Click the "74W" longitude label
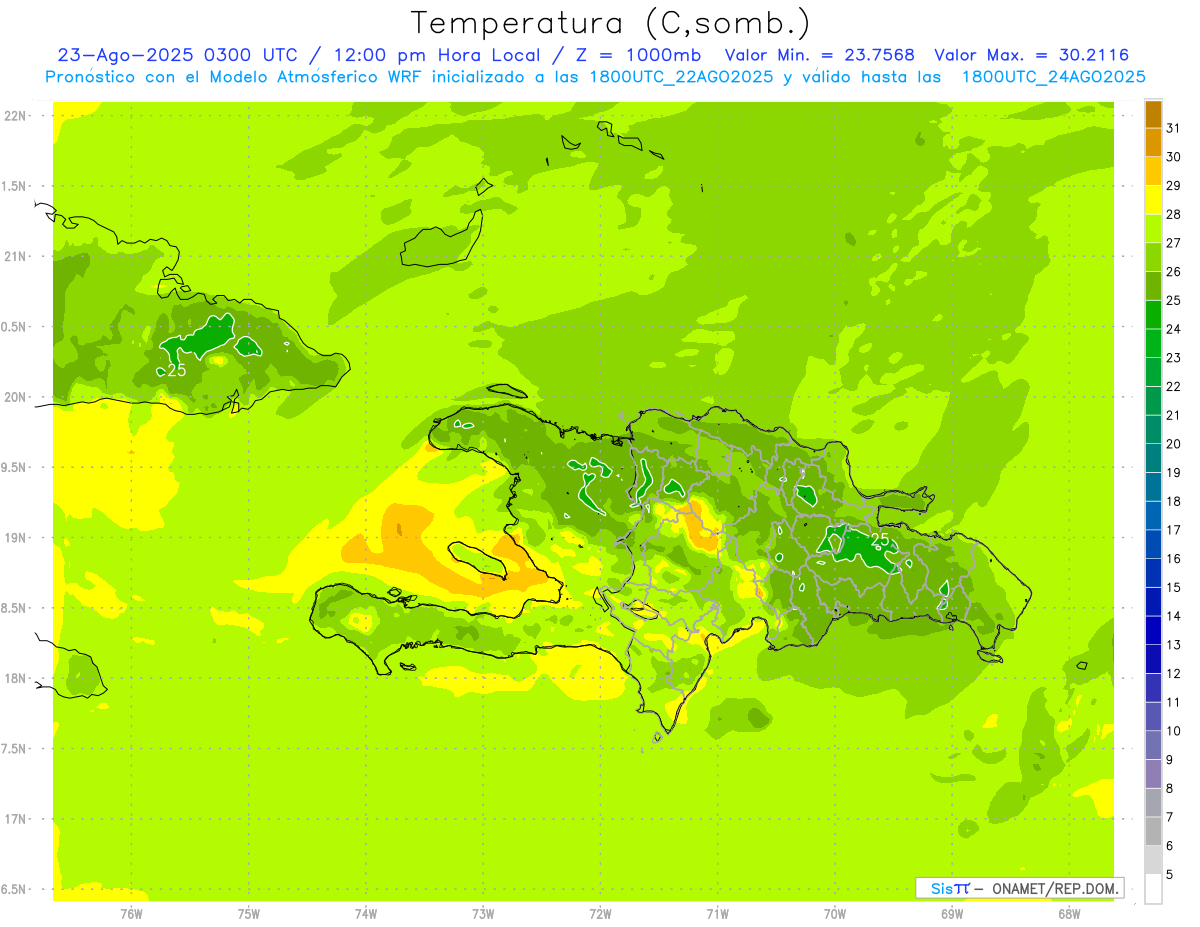The image size is (1200, 927). click(366, 913)
